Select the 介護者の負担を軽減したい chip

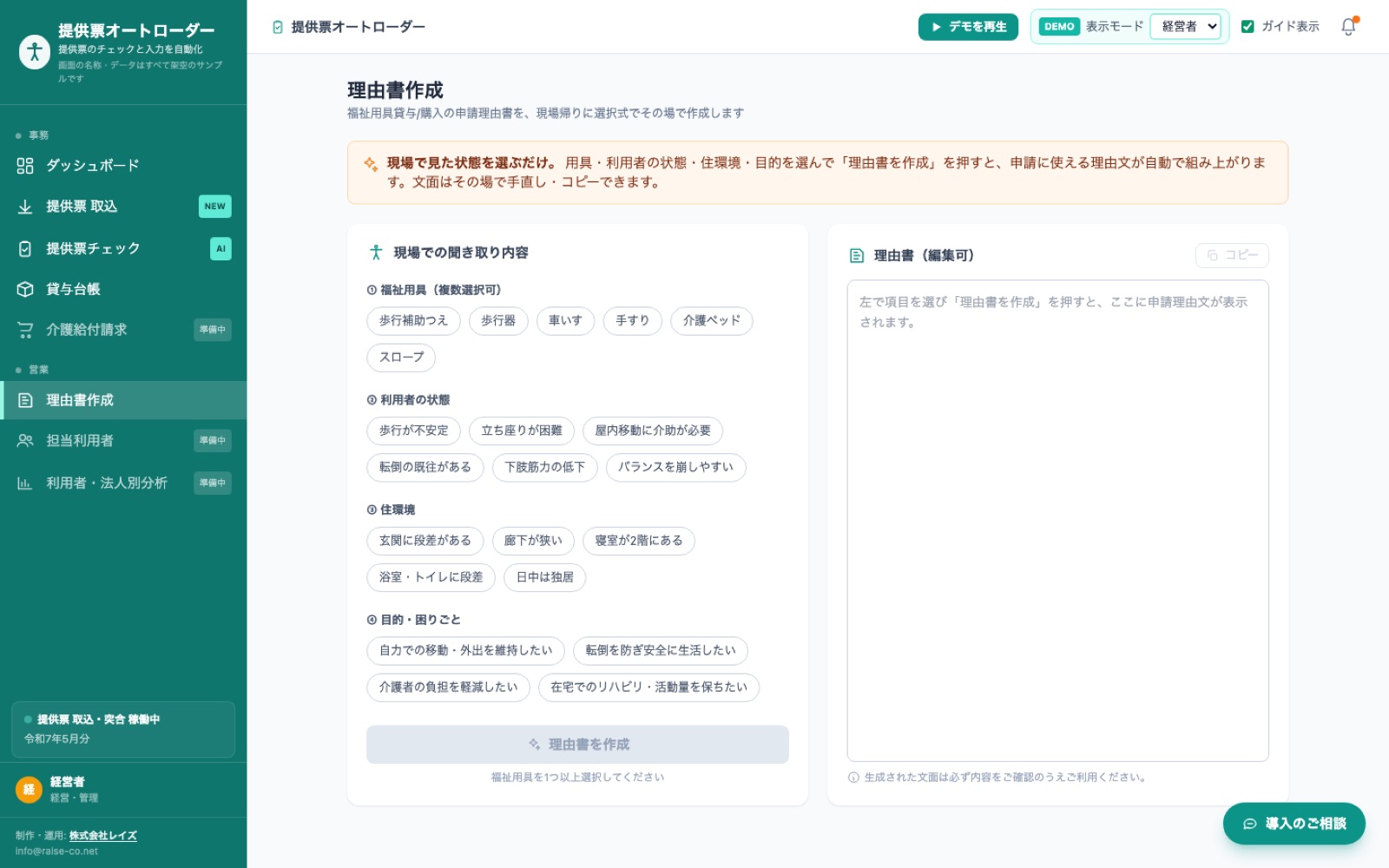[x=449, y=687]
